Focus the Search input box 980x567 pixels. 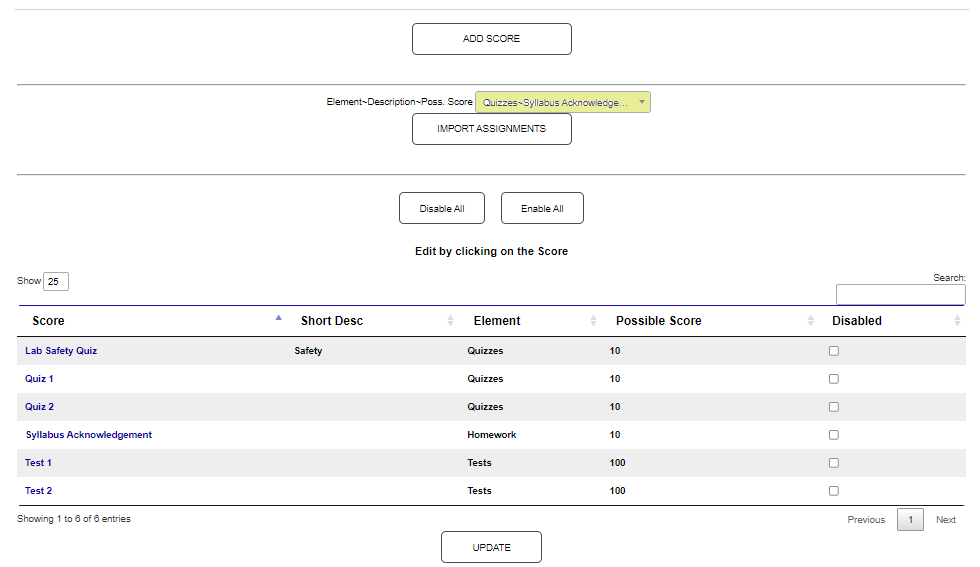coord(901,294)
